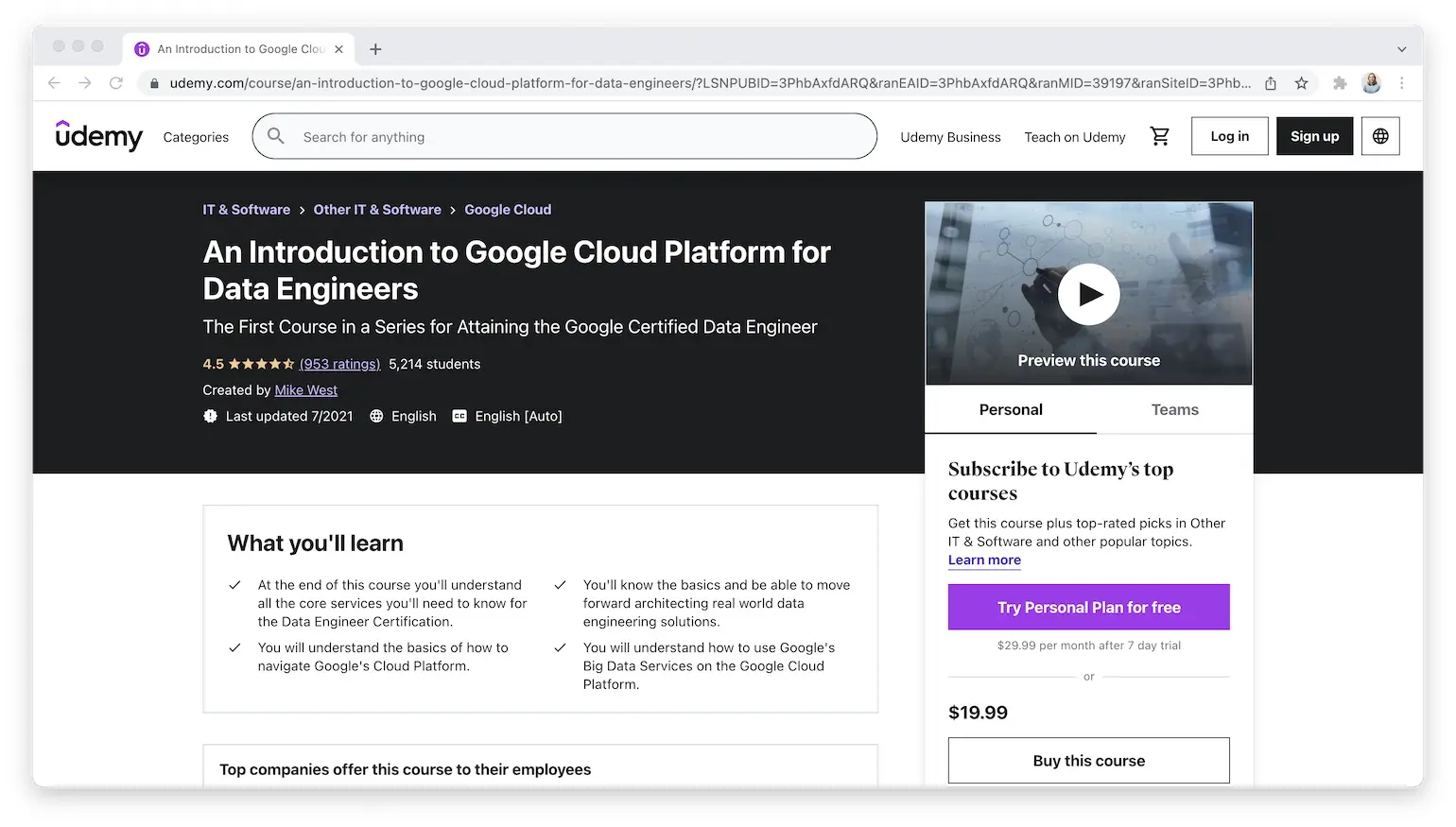Select the Personal pricing tab
This screenshot has height=827, width=1456.
click(x=1010, y=409)
